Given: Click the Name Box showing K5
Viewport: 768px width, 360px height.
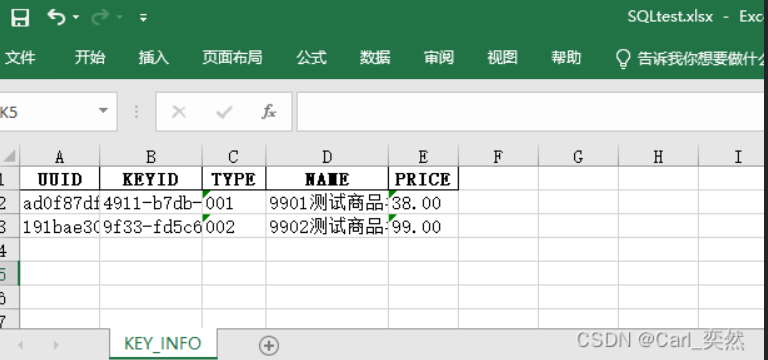Looking at the screenshot, I should coord(46,112).
